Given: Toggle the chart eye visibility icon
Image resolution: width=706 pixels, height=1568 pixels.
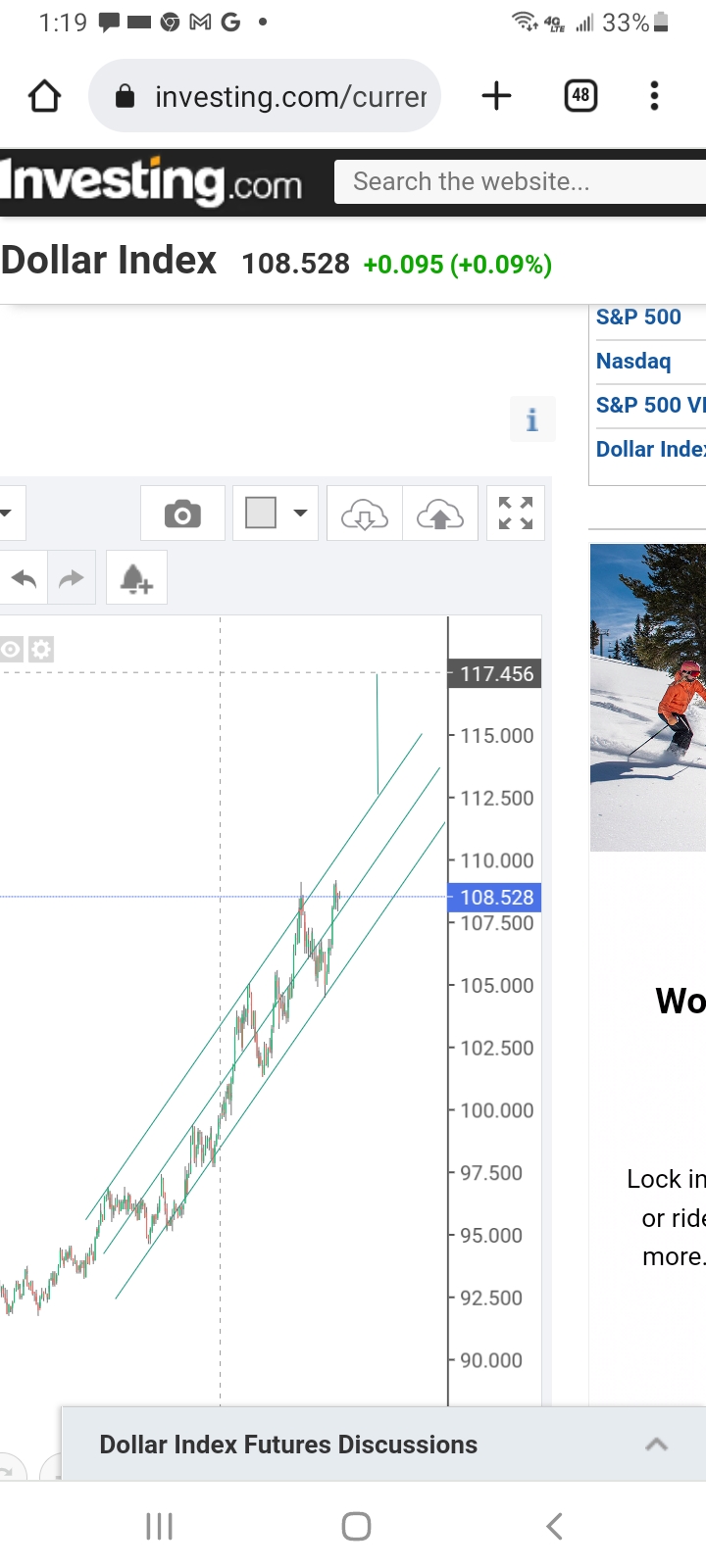Looking at the screenshot, I should pos(12,649).
